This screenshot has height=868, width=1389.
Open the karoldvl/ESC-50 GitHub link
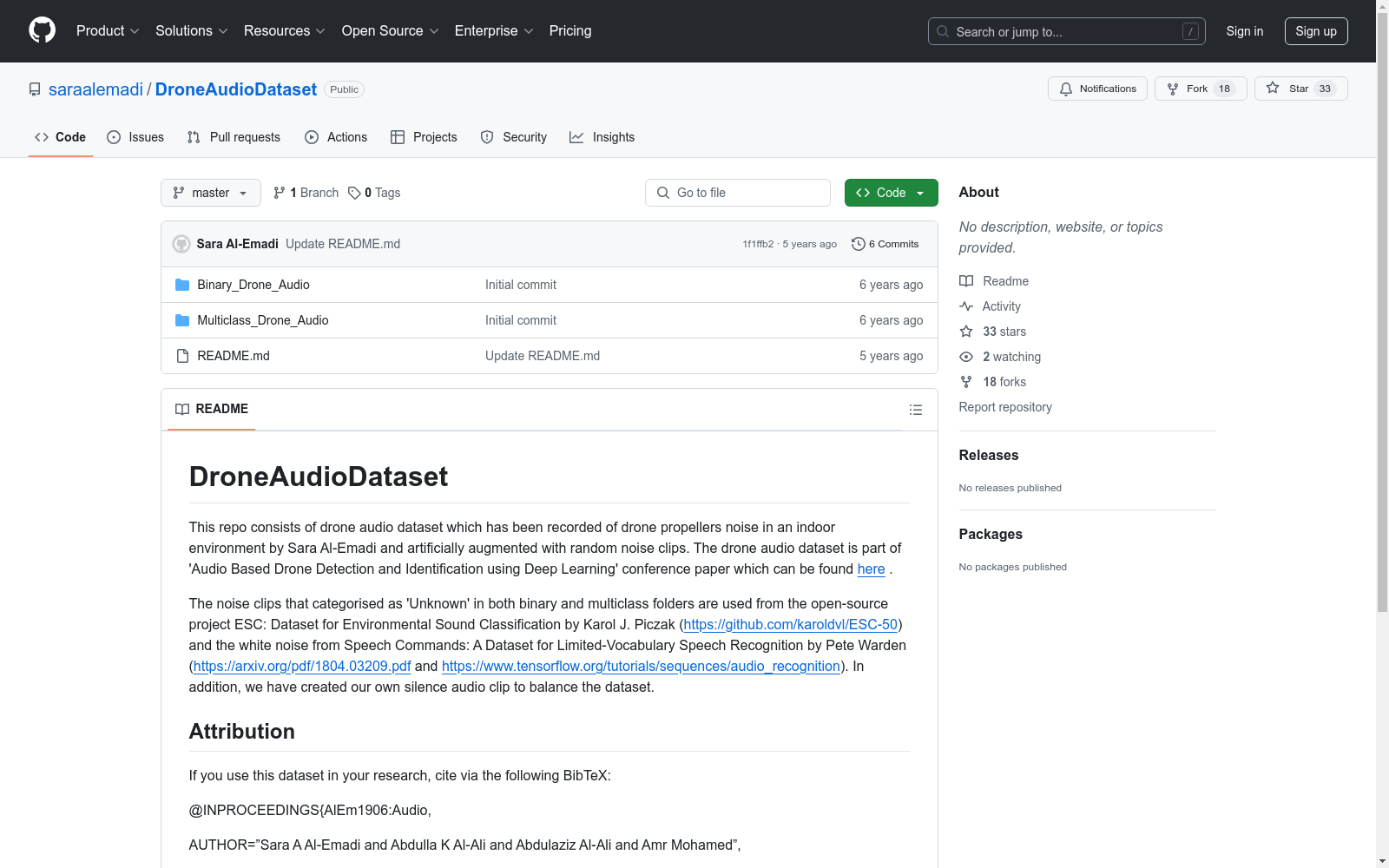pos(791,625)
